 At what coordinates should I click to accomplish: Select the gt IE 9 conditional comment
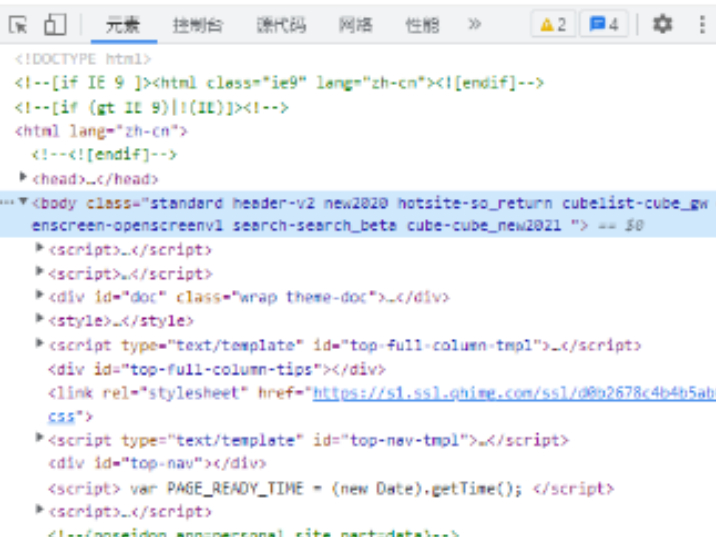152,108
